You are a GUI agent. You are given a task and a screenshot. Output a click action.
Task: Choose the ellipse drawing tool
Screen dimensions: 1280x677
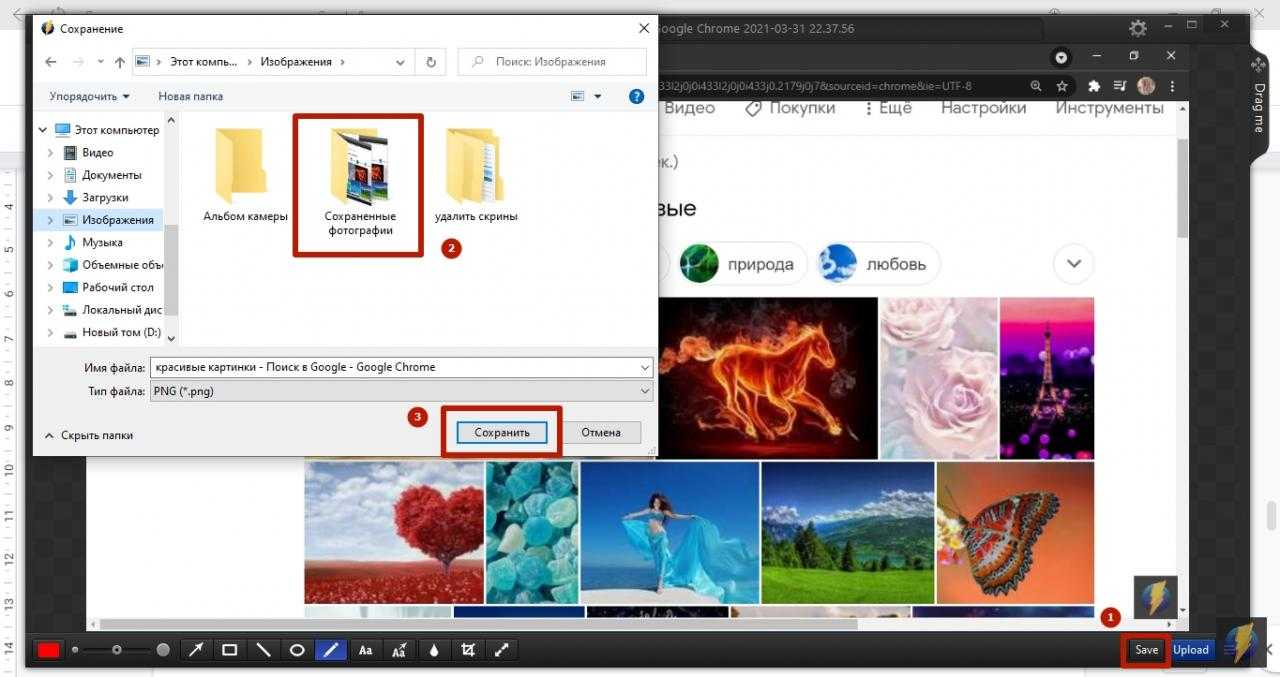(297, 650)
